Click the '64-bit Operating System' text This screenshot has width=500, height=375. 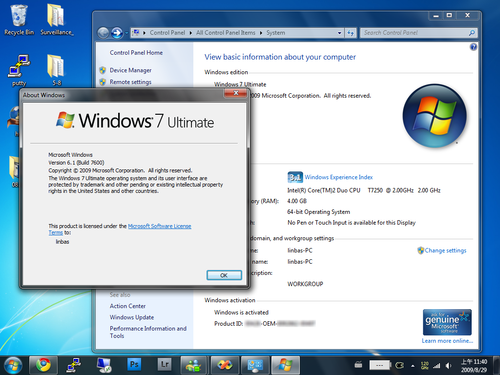pos(318,212)
